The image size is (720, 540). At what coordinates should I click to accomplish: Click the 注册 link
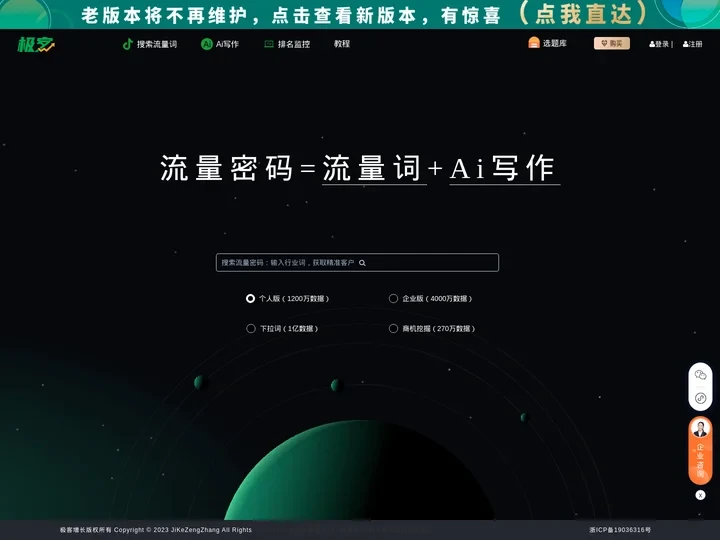pyautogui.click(x=692, y=44)
